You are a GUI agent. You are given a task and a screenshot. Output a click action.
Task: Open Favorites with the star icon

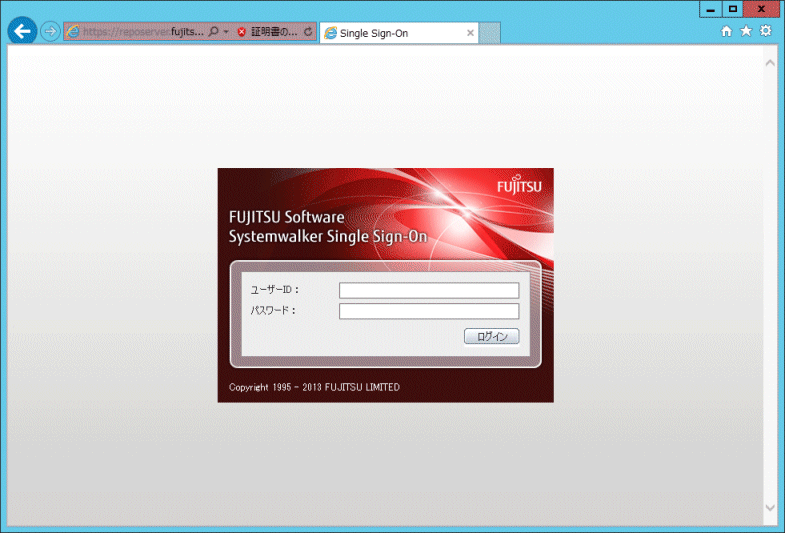746,31
